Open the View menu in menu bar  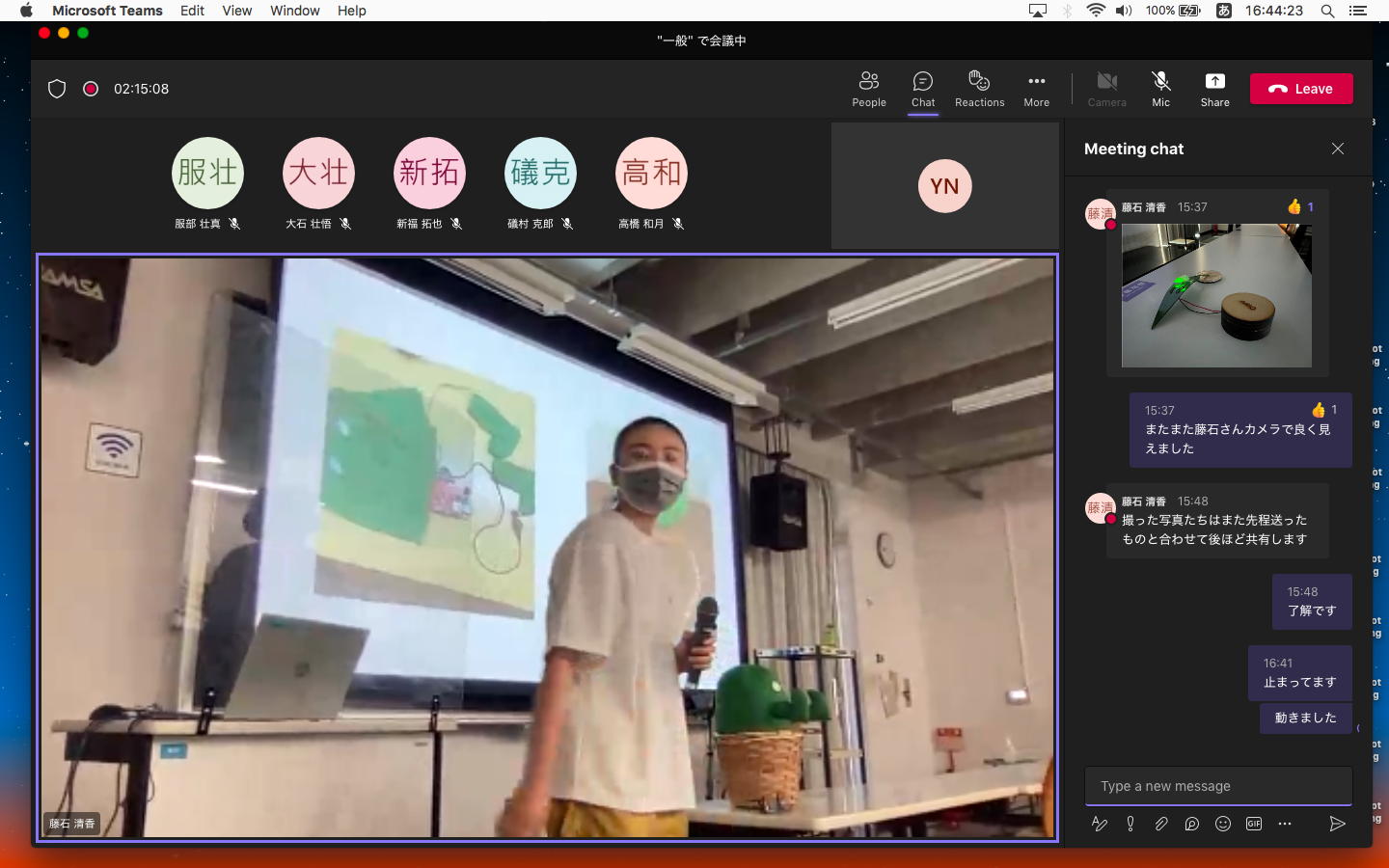tap(236, 11)
